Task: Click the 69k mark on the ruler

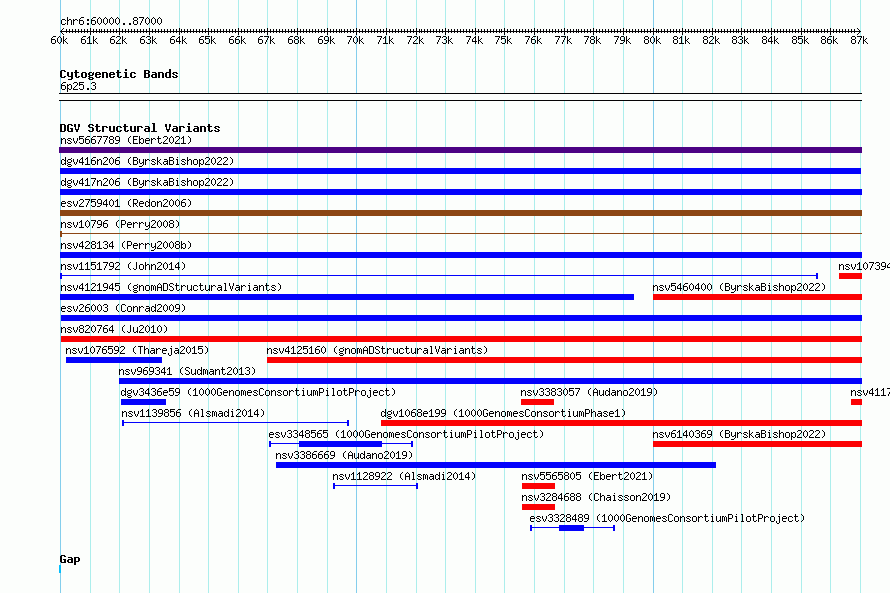Action: click(x=326, y=40)
